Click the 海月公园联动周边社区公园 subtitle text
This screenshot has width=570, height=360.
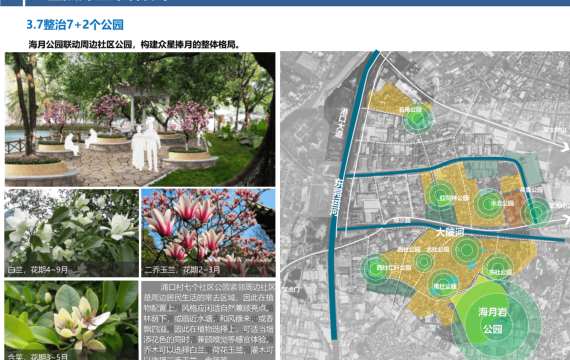coord(135,45)
